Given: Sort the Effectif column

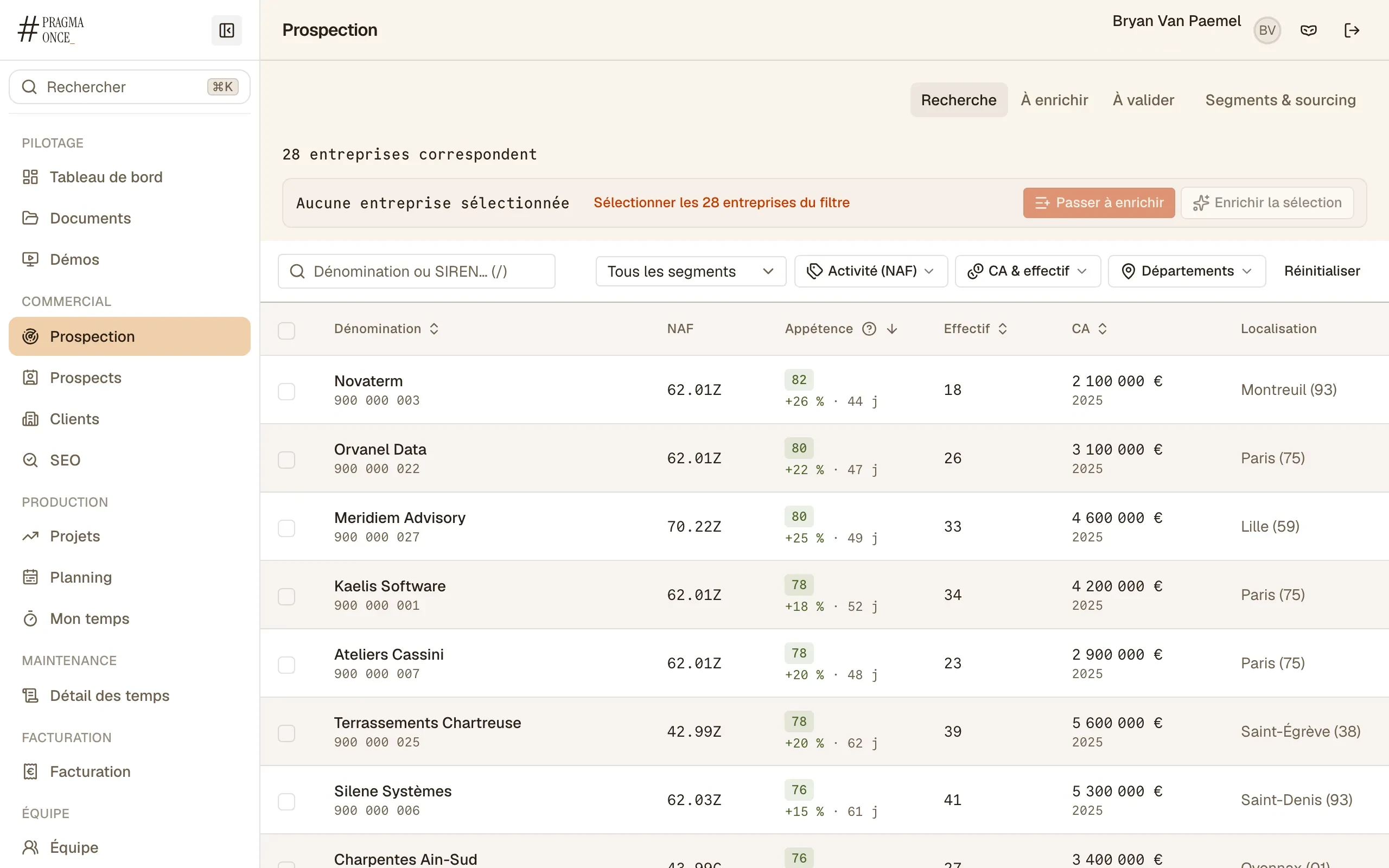Looking at the screenshot, I should click(976, 328).
